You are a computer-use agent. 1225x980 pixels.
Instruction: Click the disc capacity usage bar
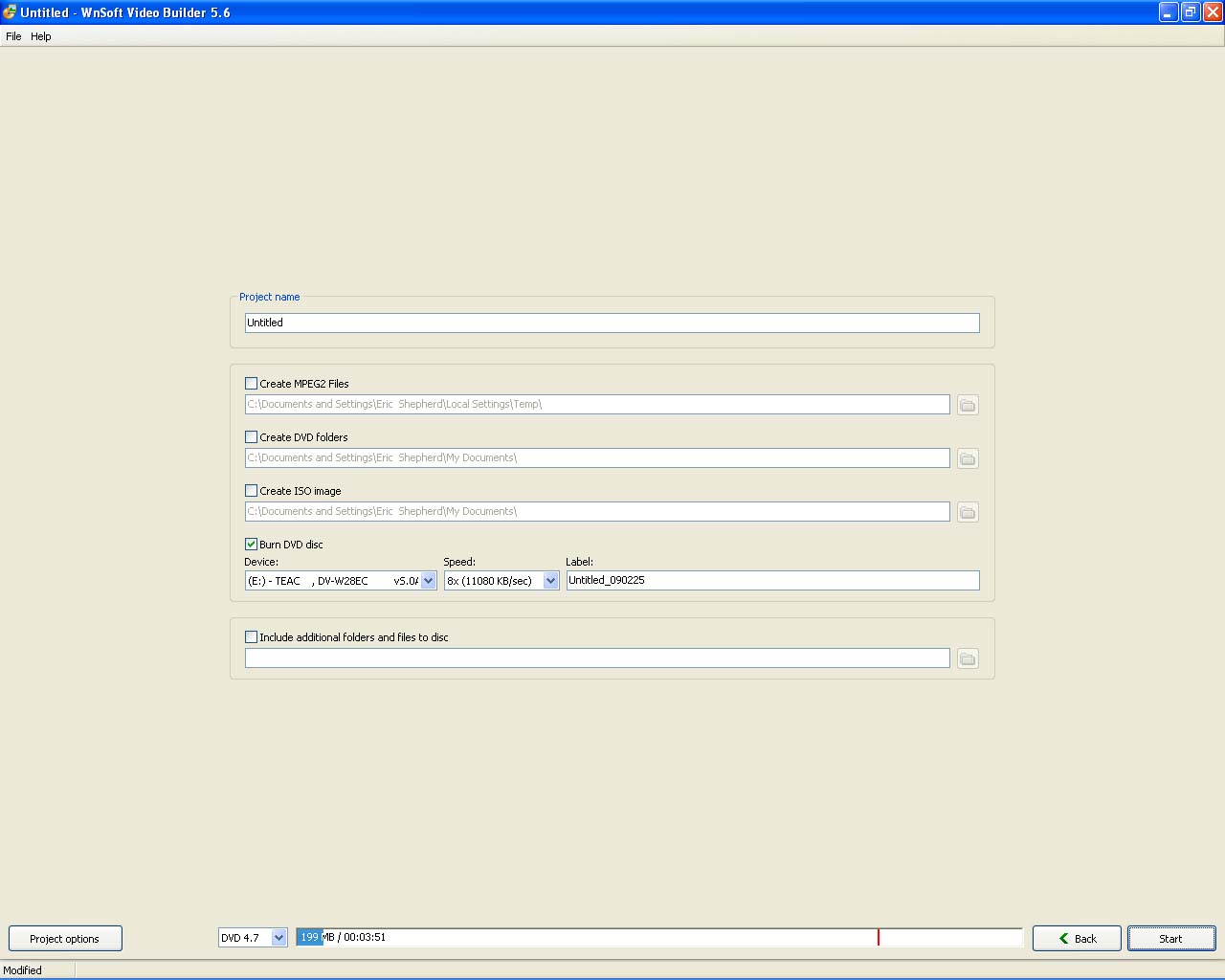pos(658,938)
